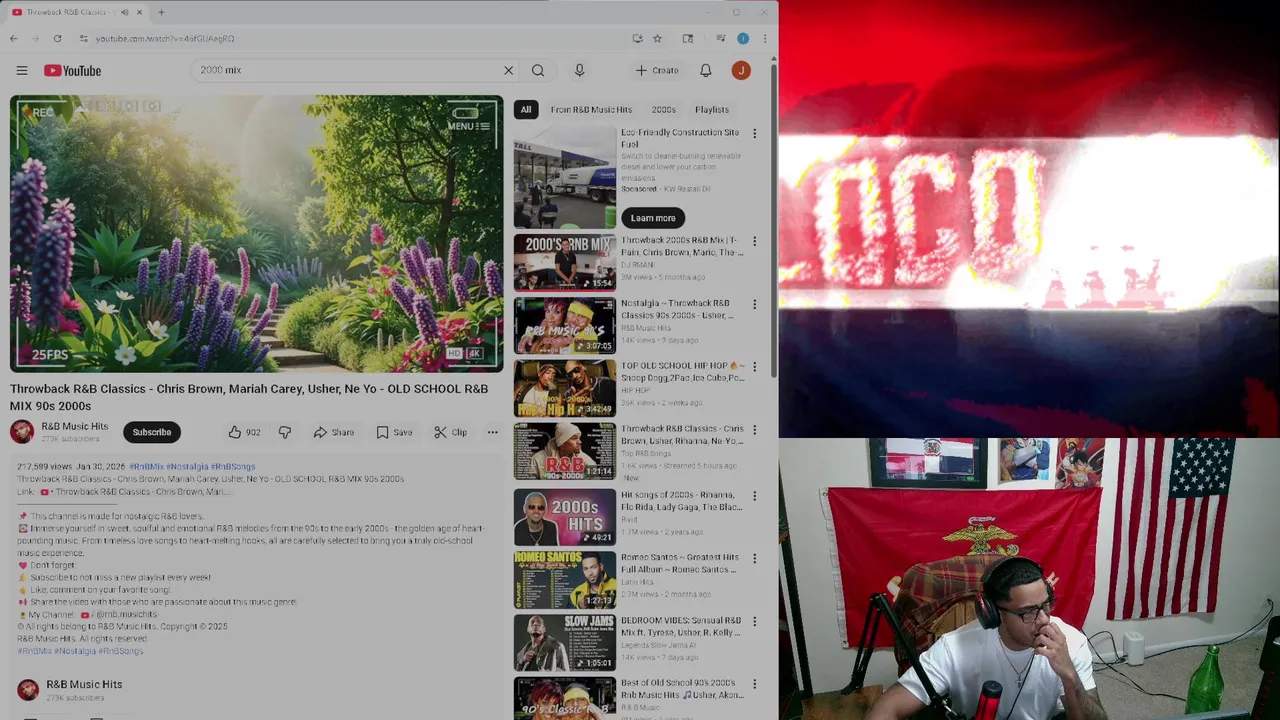
Task: Open Throwback 2000s R&B Mix thumbnail
Action: click(x=565, y=262)
